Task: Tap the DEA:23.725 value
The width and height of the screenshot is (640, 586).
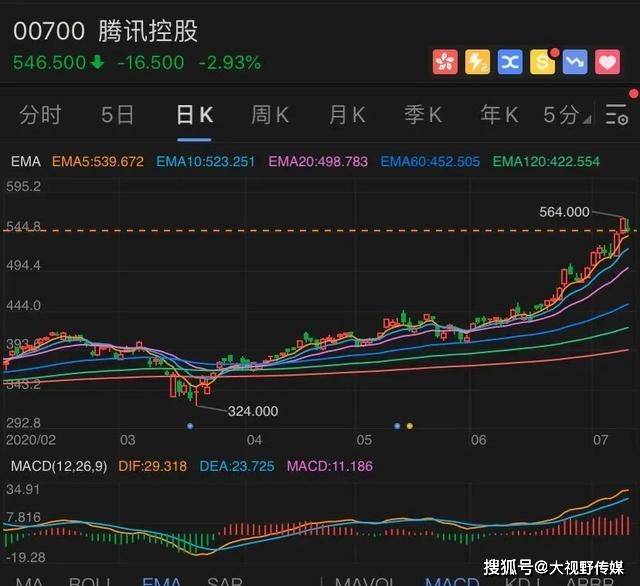Action: point(237,466)
